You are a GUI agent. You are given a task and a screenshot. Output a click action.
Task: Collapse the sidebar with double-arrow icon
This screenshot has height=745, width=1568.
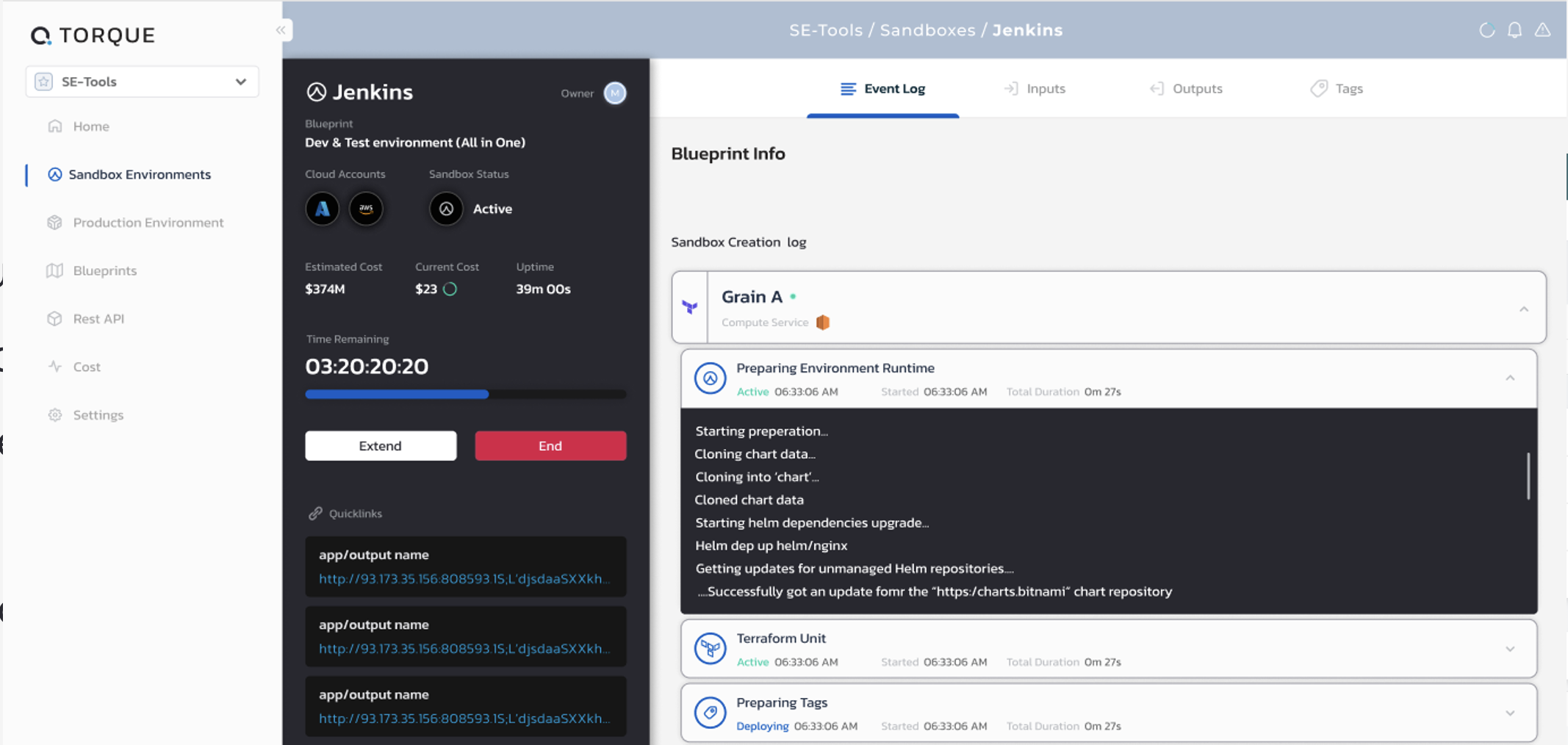[x=281, y=30]
